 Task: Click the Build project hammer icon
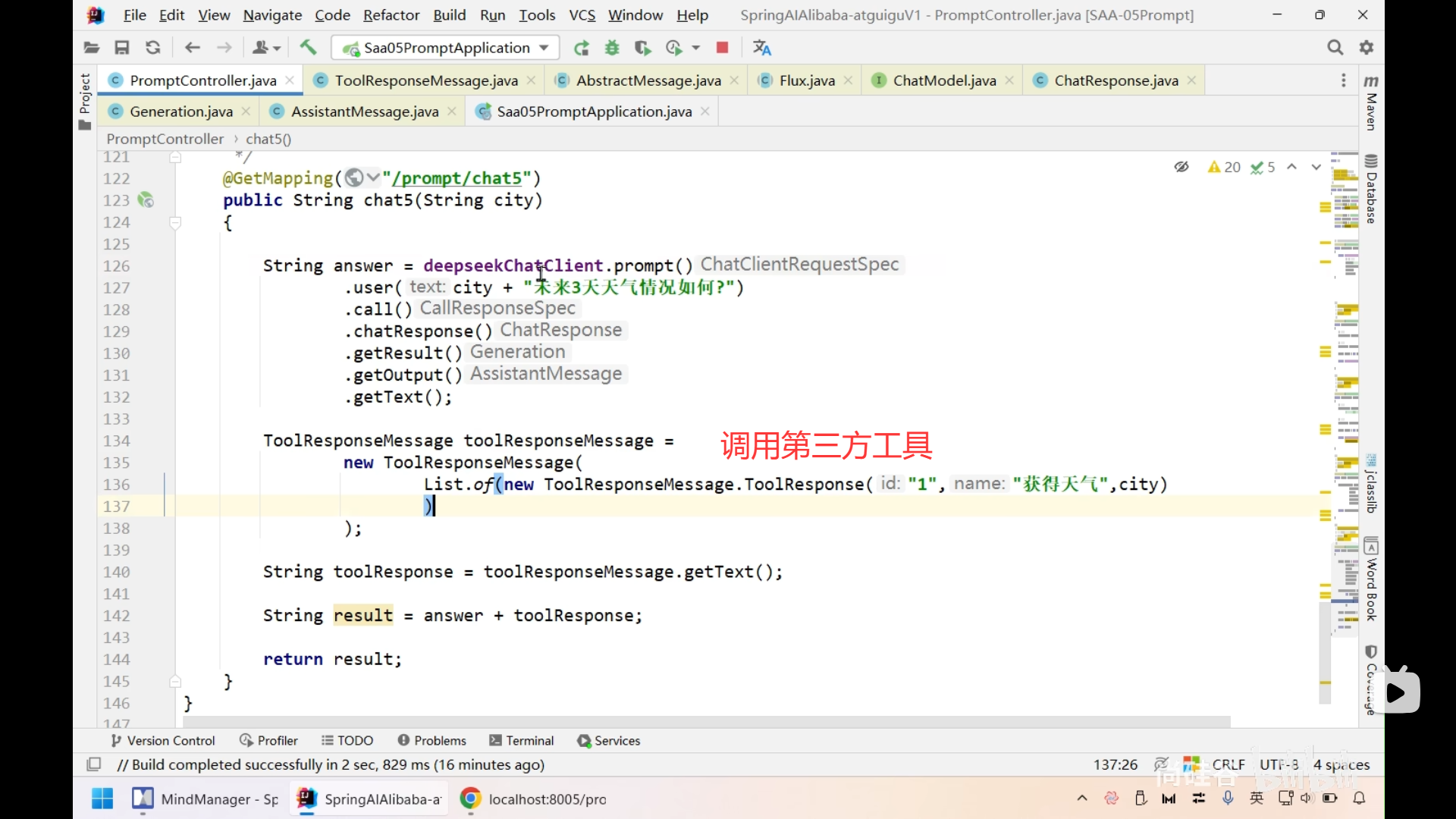point(308,48)
